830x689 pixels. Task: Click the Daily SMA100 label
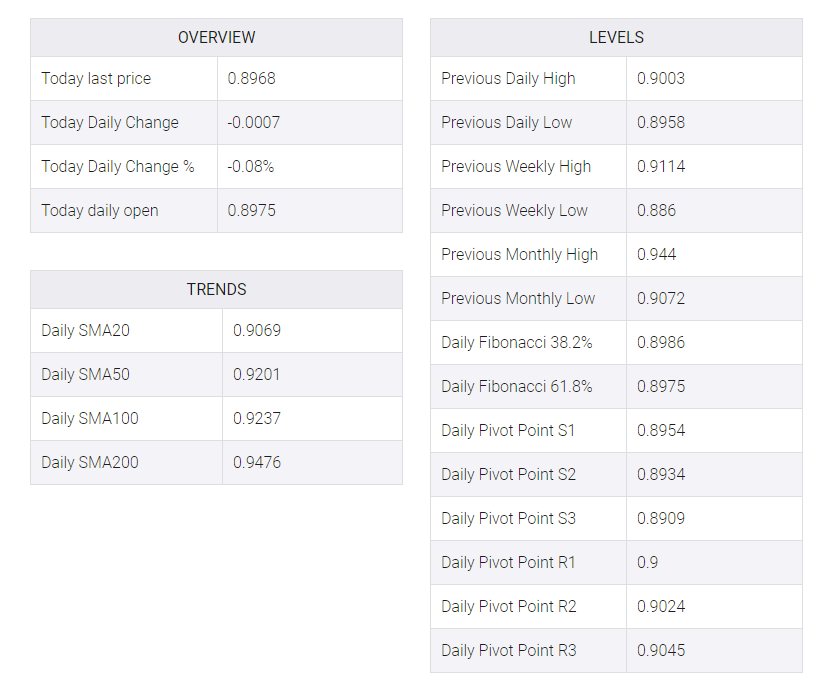(90, 418)
